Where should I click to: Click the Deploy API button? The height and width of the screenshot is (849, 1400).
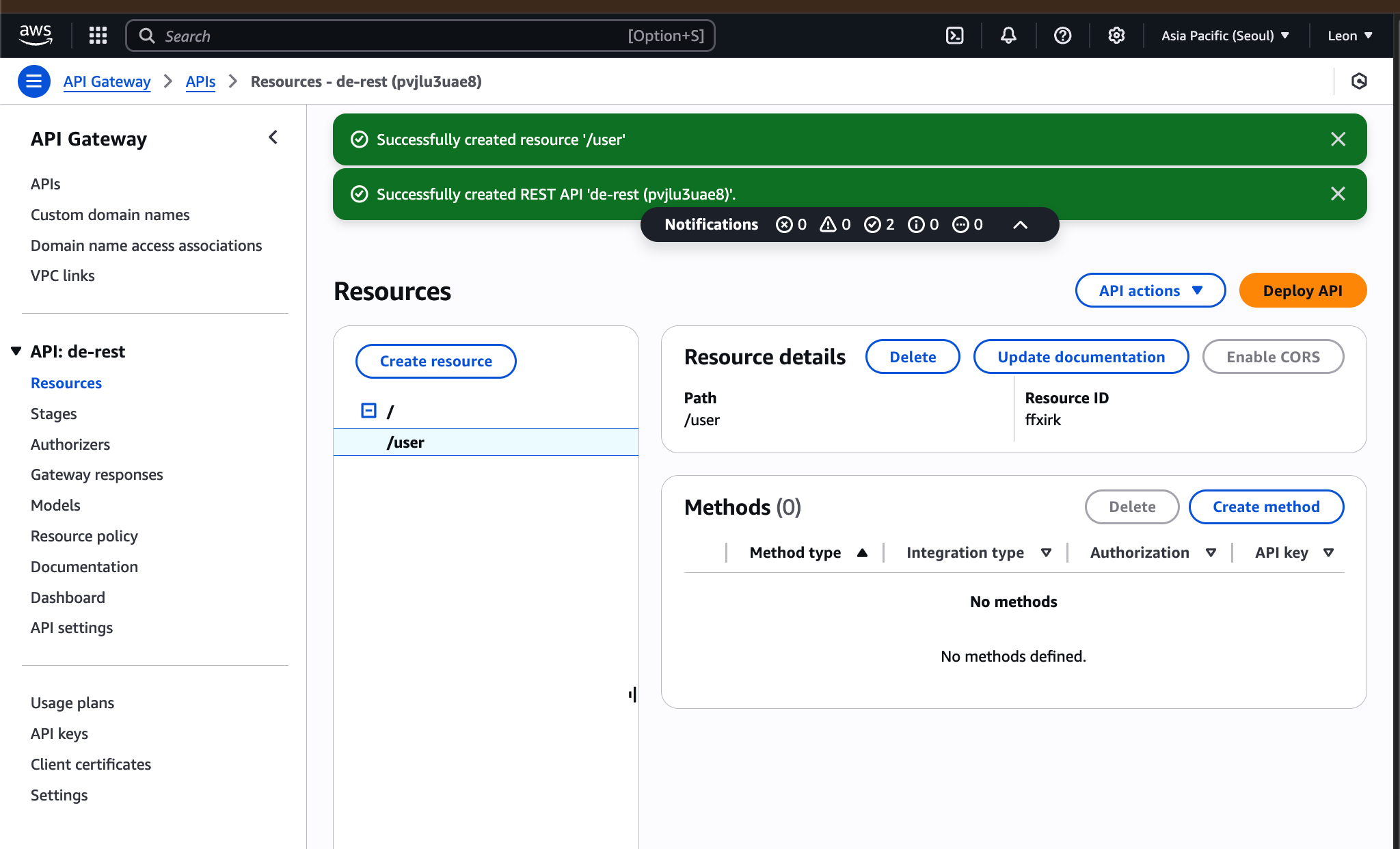[1302, 291]
